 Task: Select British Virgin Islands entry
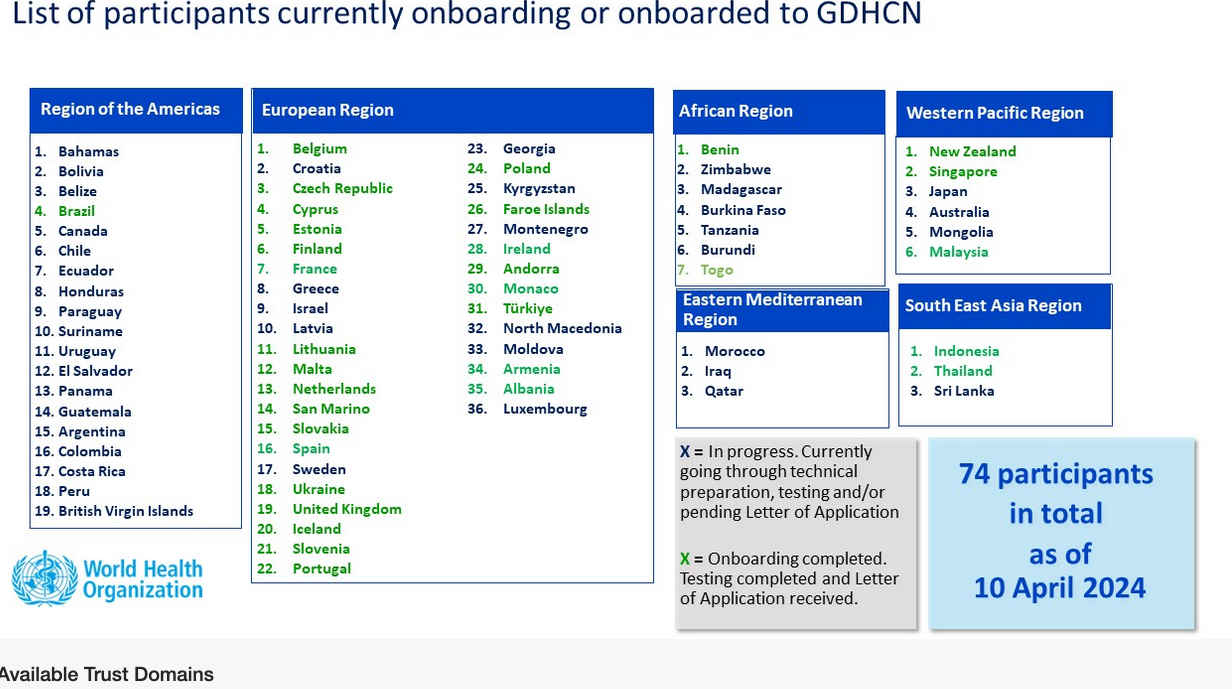125,511
